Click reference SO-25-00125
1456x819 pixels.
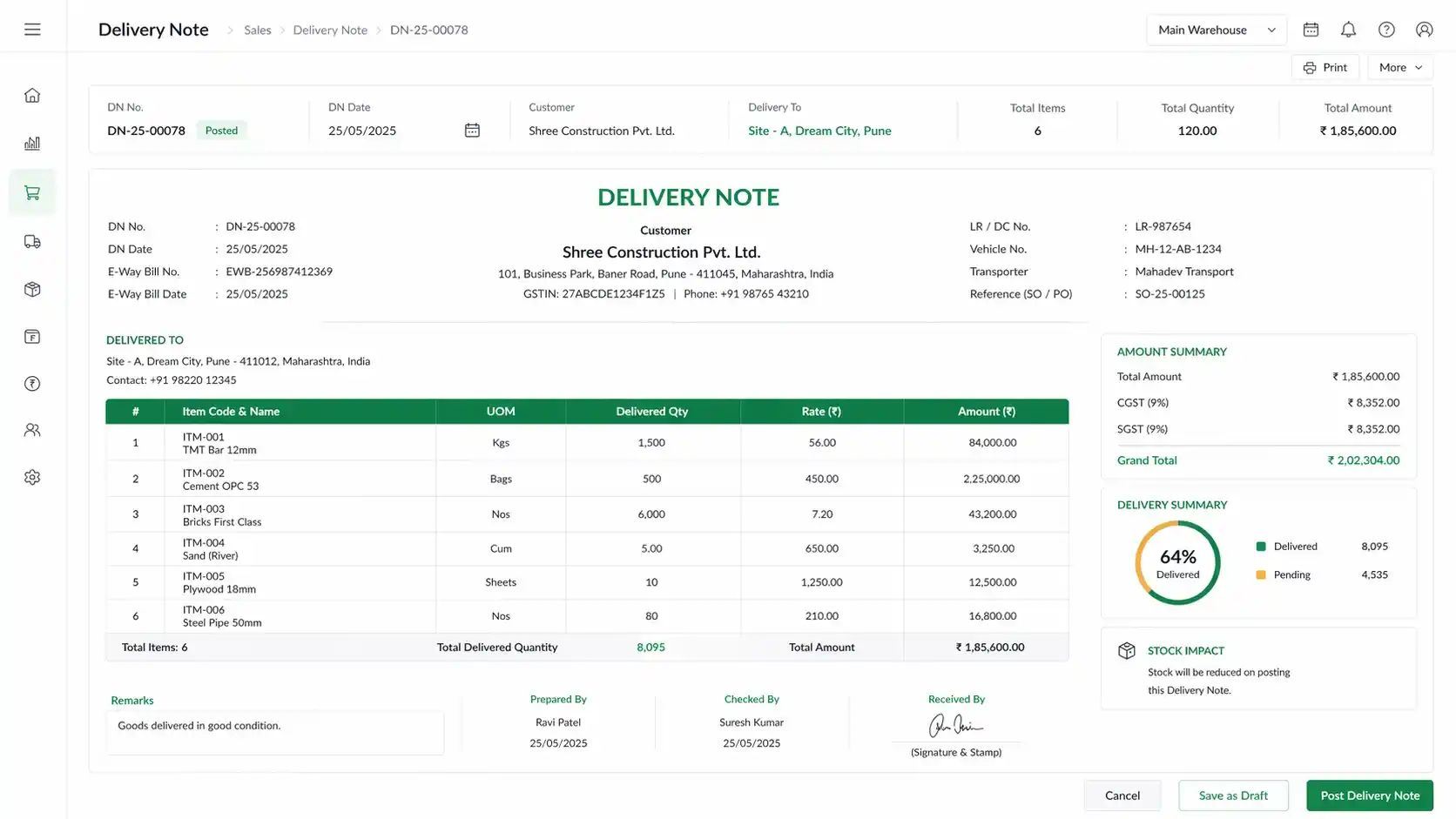1170,294
